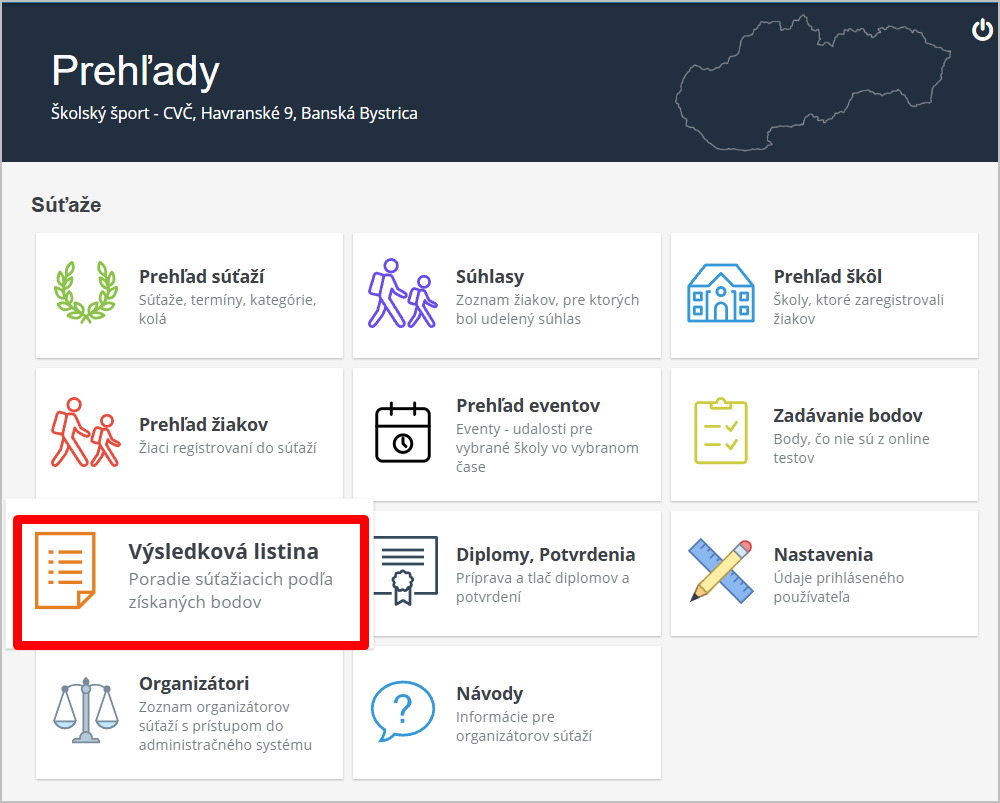
Task: Click text 'Poradie súťažiacich podľa získaných bodov'
Action: [231, 591]
